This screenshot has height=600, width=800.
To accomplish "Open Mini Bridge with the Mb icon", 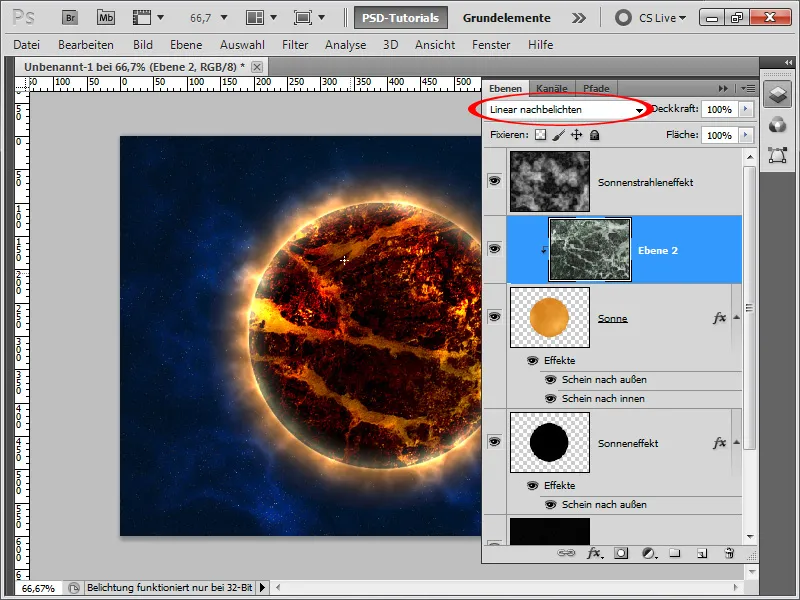I will (106, 18).
